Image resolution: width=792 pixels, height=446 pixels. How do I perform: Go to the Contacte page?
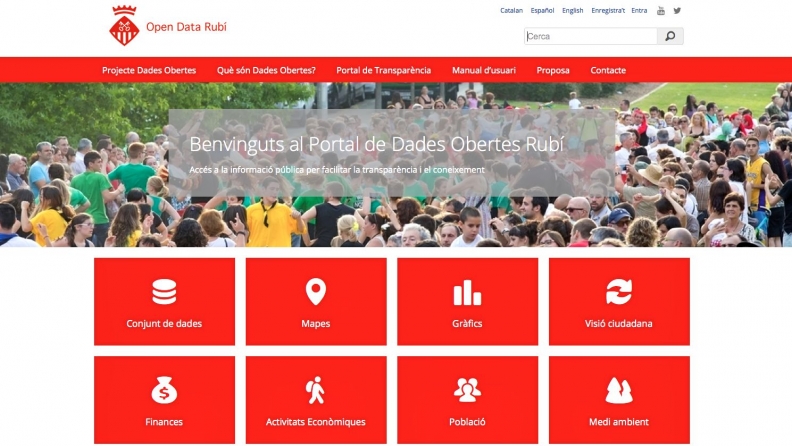pos(608,70)
